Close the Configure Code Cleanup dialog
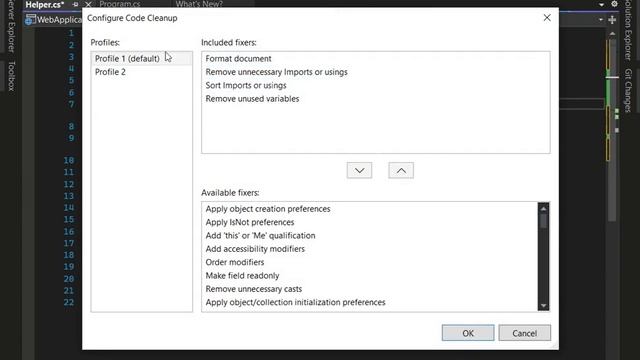 (547, 18)
